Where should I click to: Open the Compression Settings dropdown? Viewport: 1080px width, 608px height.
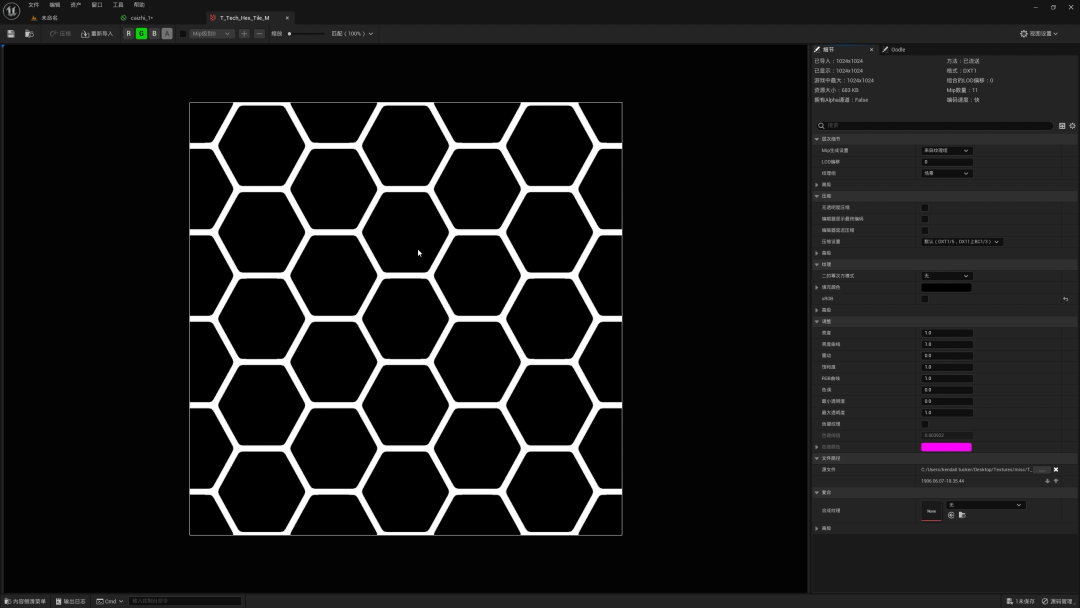(x=962, y=242)
